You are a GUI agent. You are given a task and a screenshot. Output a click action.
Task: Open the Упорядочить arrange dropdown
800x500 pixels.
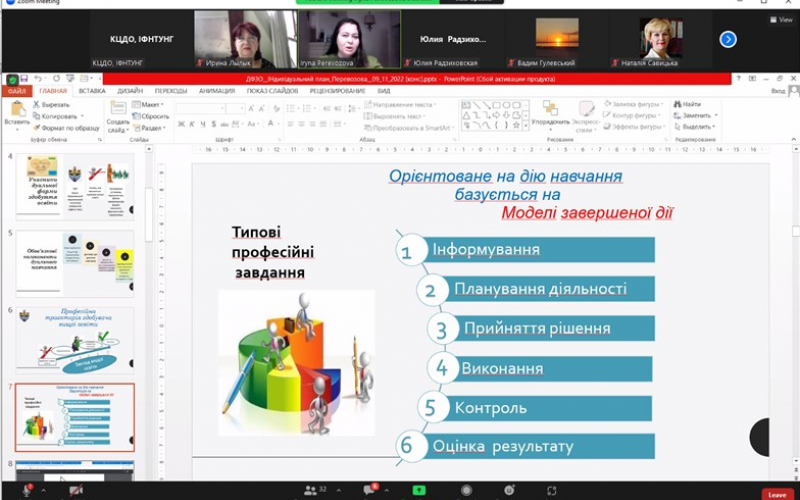(550, 115)
